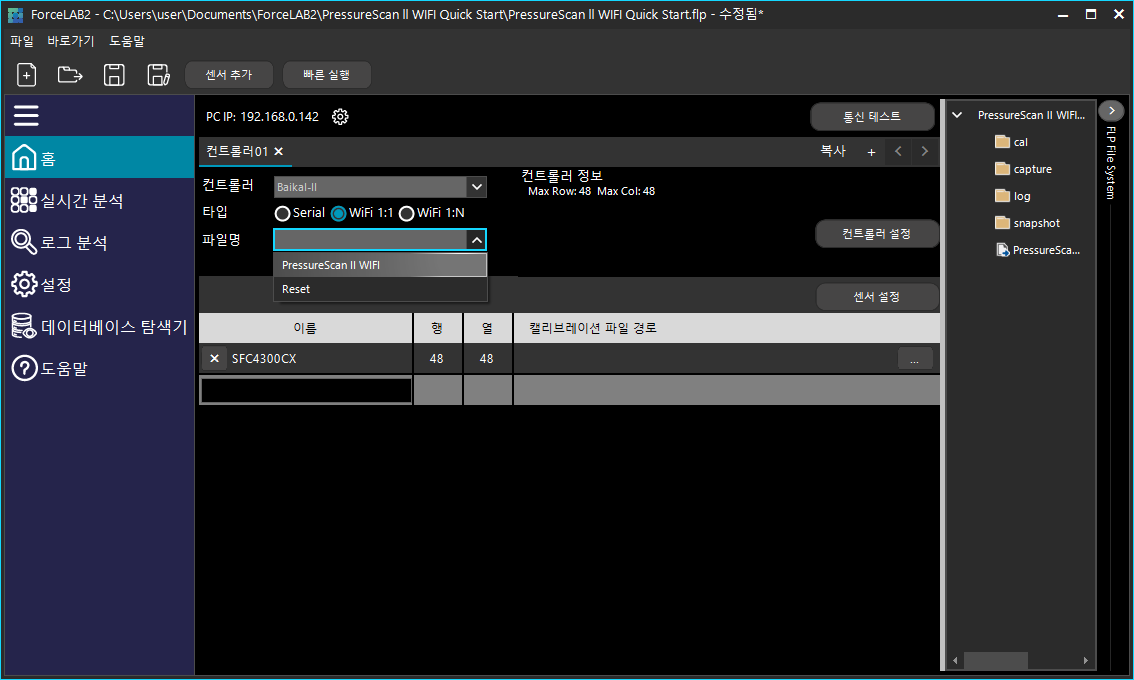Collapse the FLP File System panel
This screenshot has width=1134, height=680.
(1112, 111)
